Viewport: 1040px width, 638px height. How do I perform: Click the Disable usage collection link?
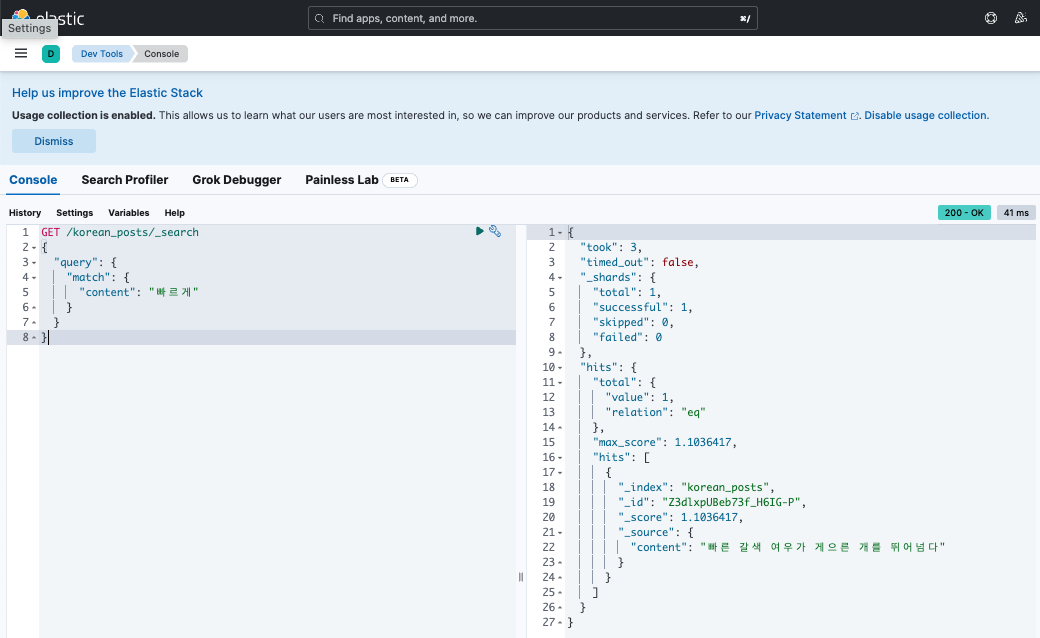click(x=926, y=115)
